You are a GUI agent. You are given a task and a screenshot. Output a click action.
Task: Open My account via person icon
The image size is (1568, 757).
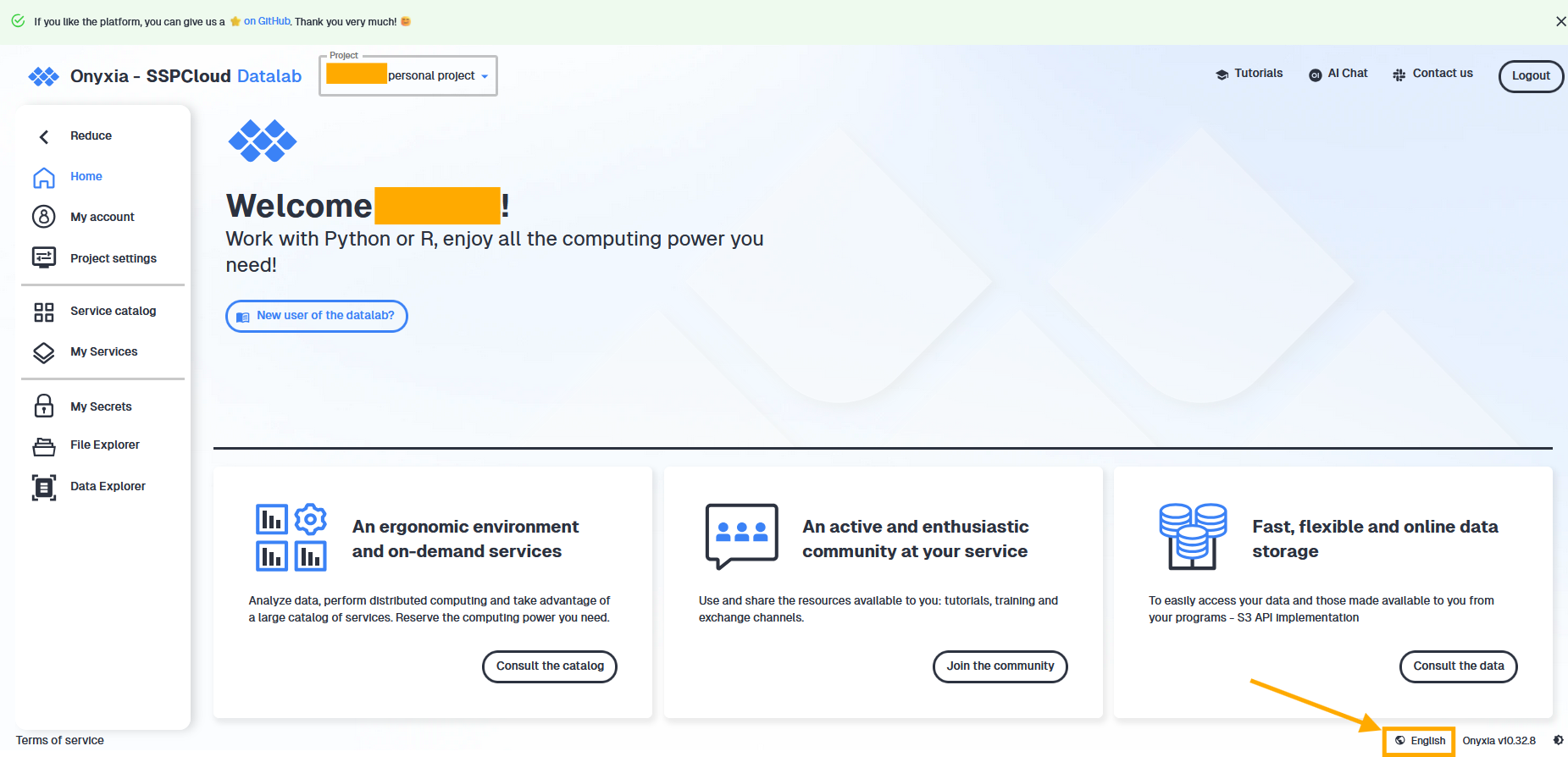coord(44,217)
